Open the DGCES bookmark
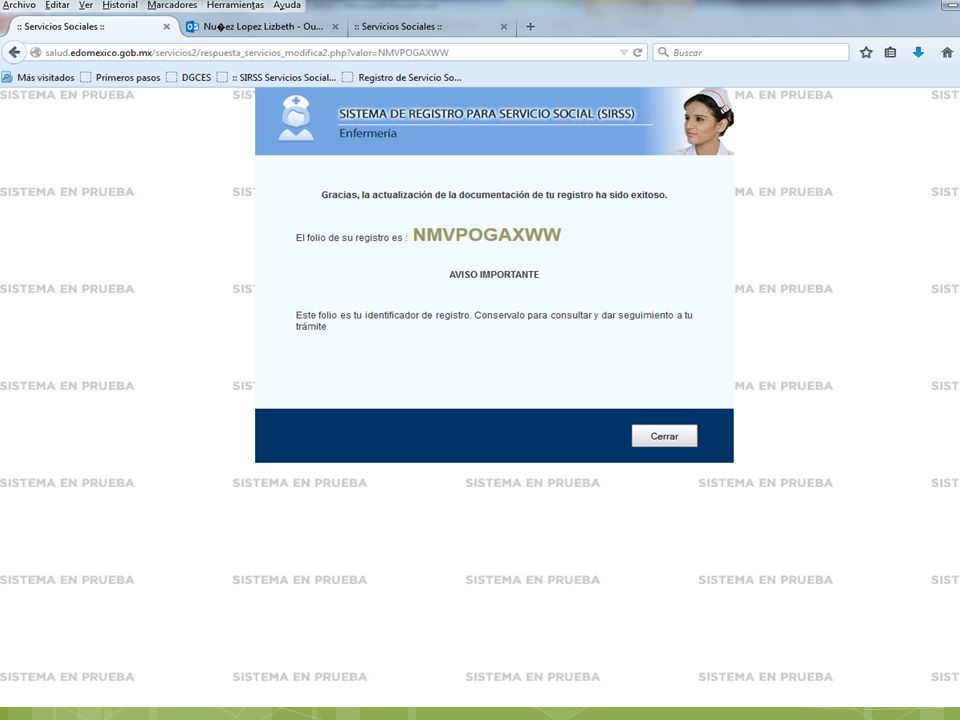 pos(189,78)
